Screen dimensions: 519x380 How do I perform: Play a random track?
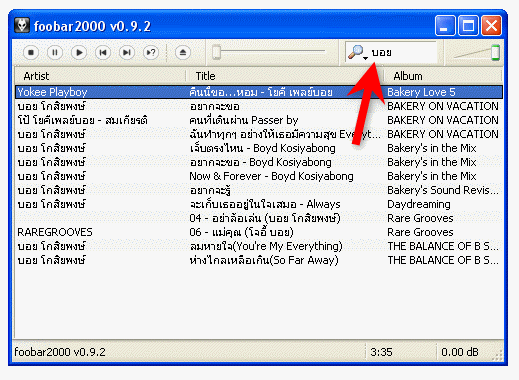(x=151, y=53)
